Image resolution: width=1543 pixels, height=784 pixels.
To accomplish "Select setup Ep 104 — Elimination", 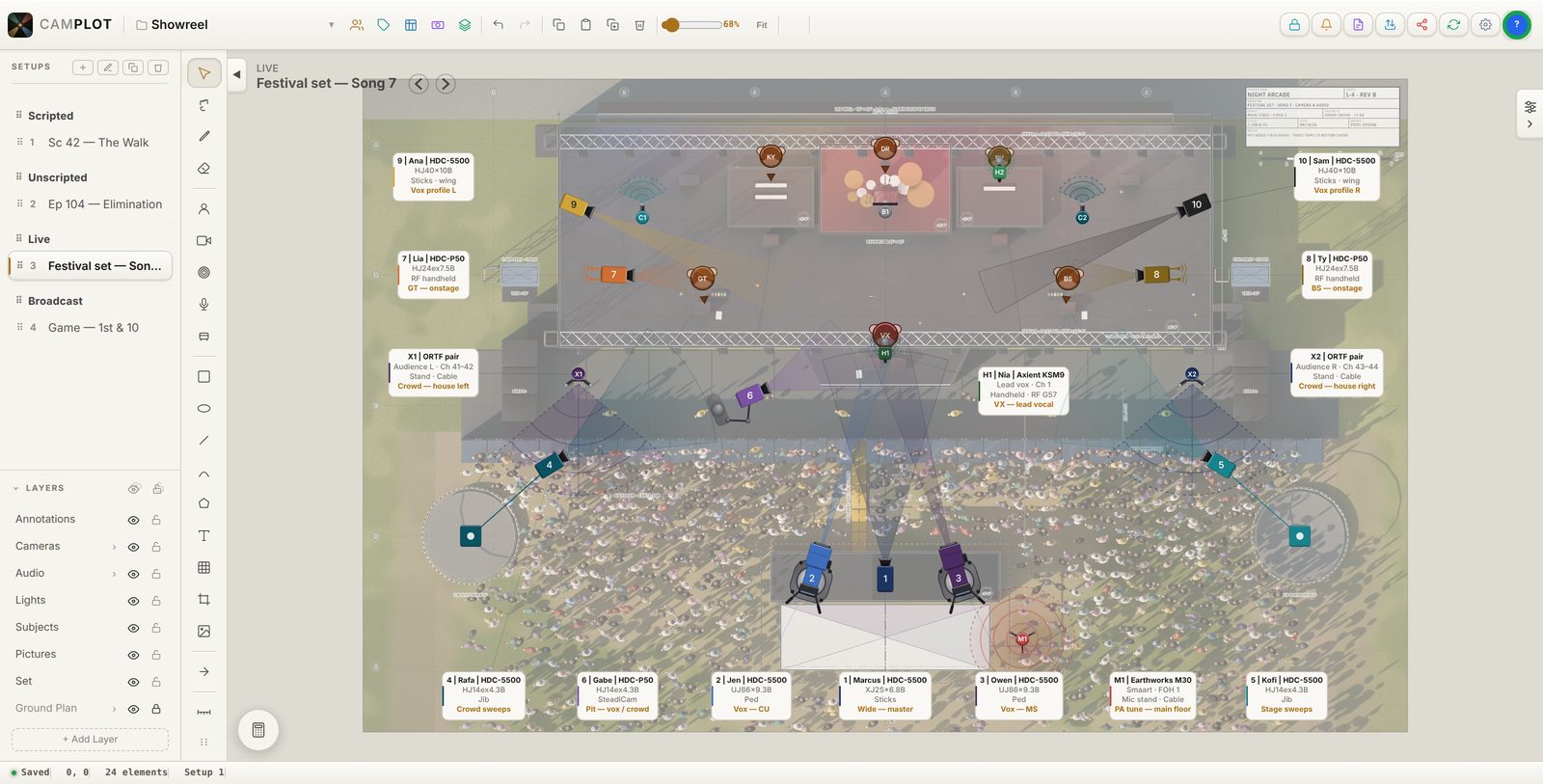I will (x=91, y=204).
